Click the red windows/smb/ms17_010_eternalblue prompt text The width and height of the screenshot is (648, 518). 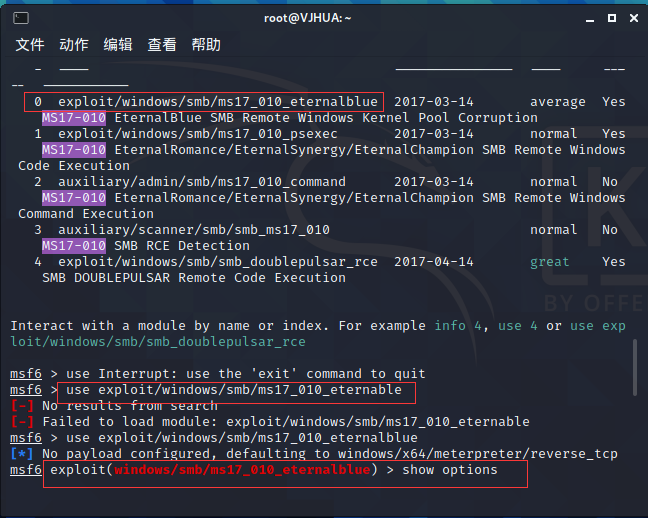242,470
